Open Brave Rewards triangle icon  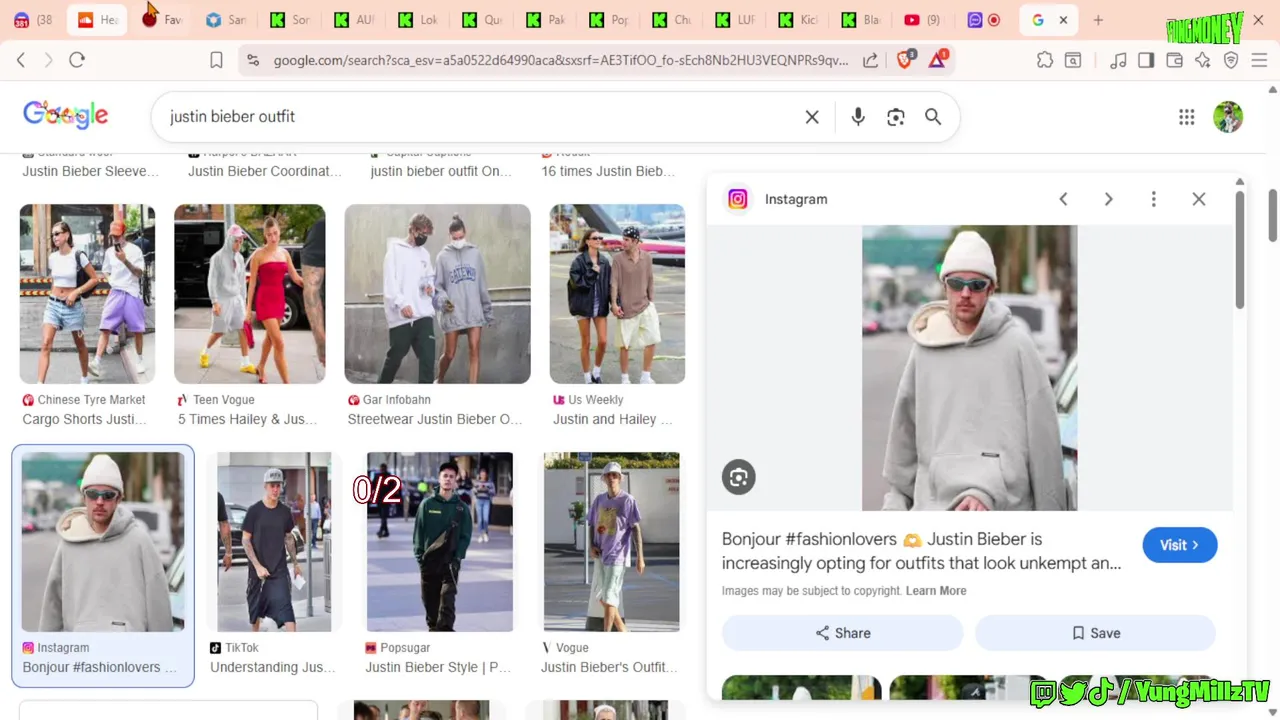[938, 60]
